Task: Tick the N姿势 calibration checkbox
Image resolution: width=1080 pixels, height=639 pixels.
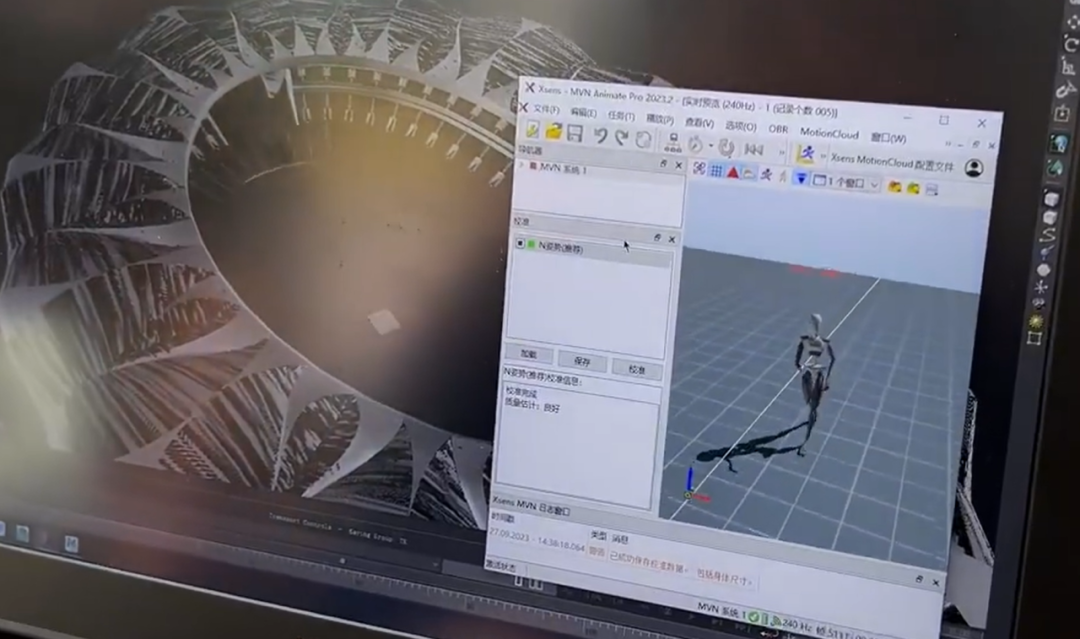Action: [x=520, y=244]
